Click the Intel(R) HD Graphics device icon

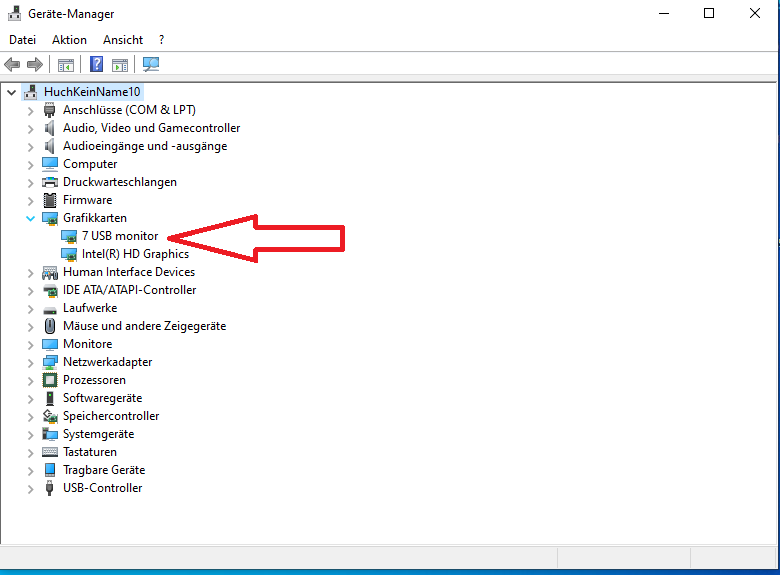pos(69,254)
